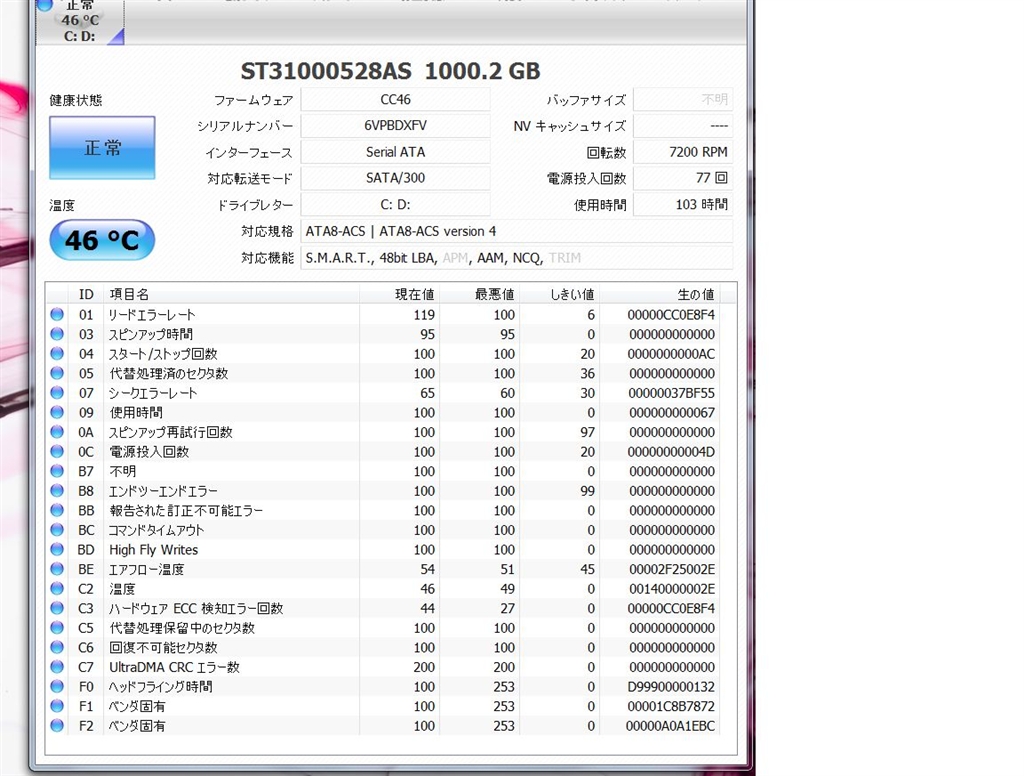Click the 正常 health status button
Image resolution: width=1024 pixels, height=776 pixels.
coord(102,148)
